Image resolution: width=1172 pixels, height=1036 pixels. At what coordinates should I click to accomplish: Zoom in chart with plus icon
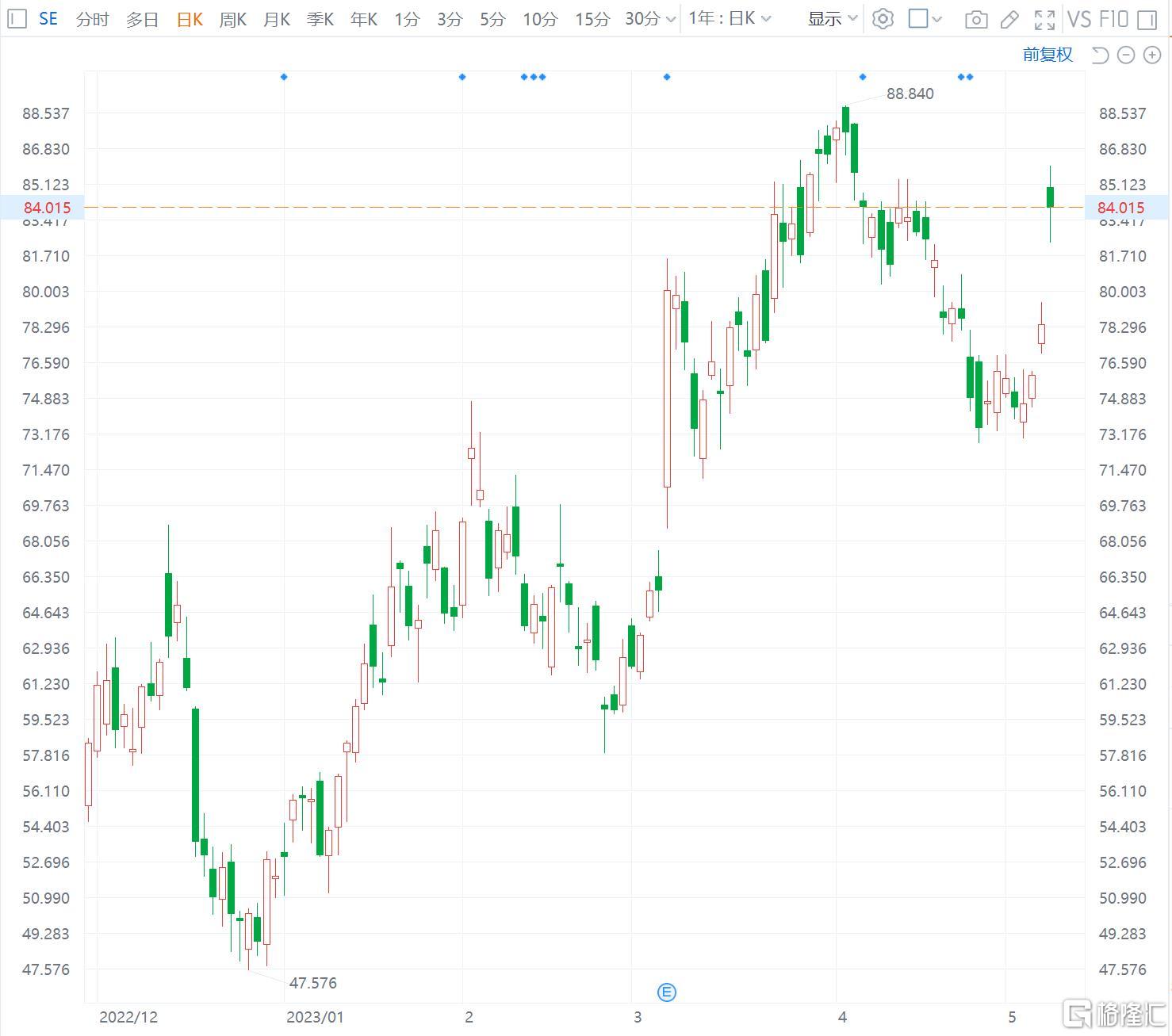pyautogui.click(x=1152, y=55)
